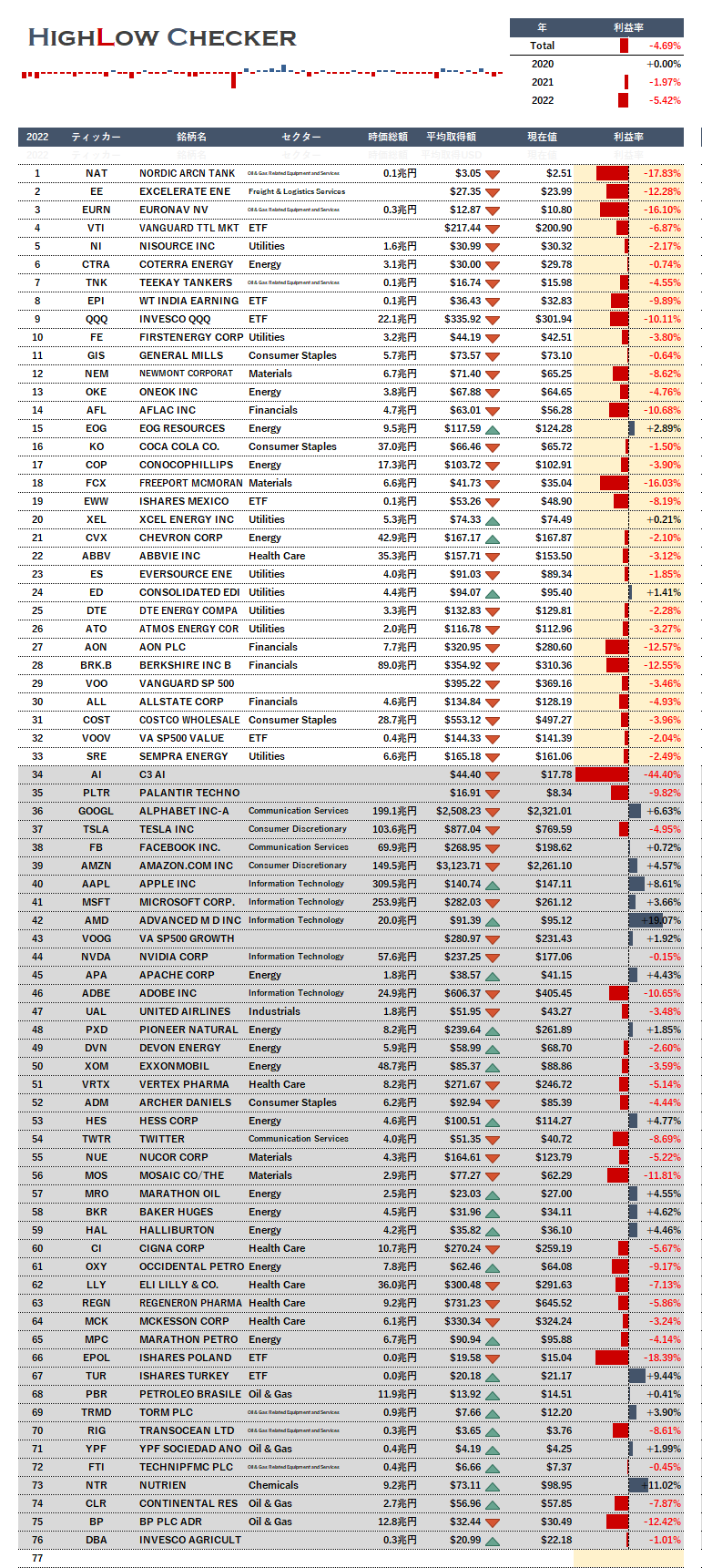Click the green up triangle in EOG row
Image resolution: width=702 pixels, height=1568 pixels.
click(x=493, y=429)
